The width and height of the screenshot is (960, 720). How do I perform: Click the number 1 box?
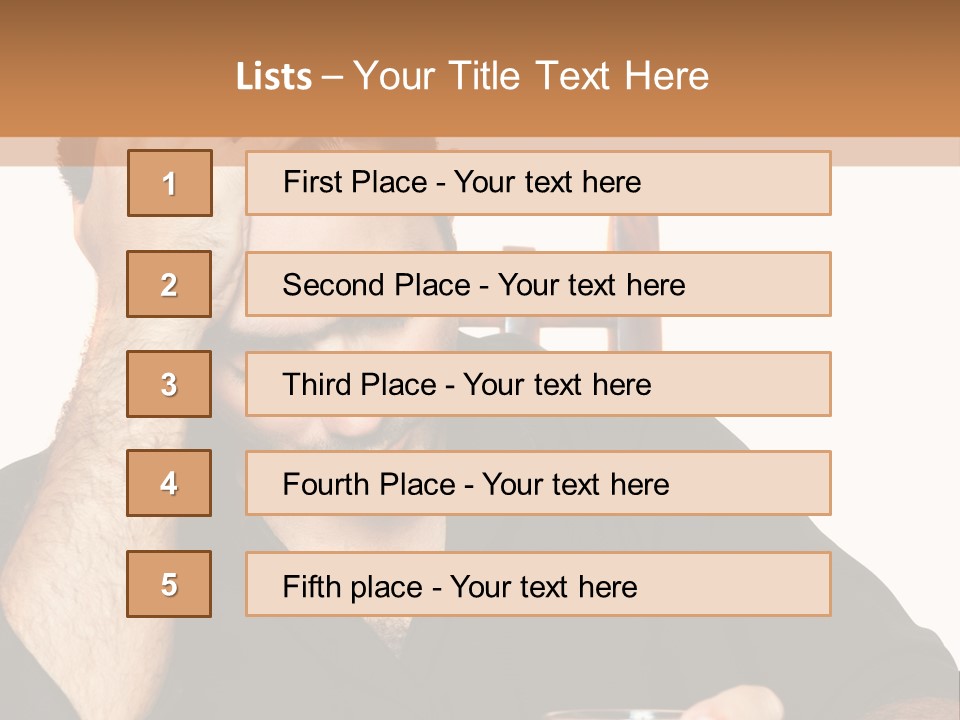pos(169,183)
